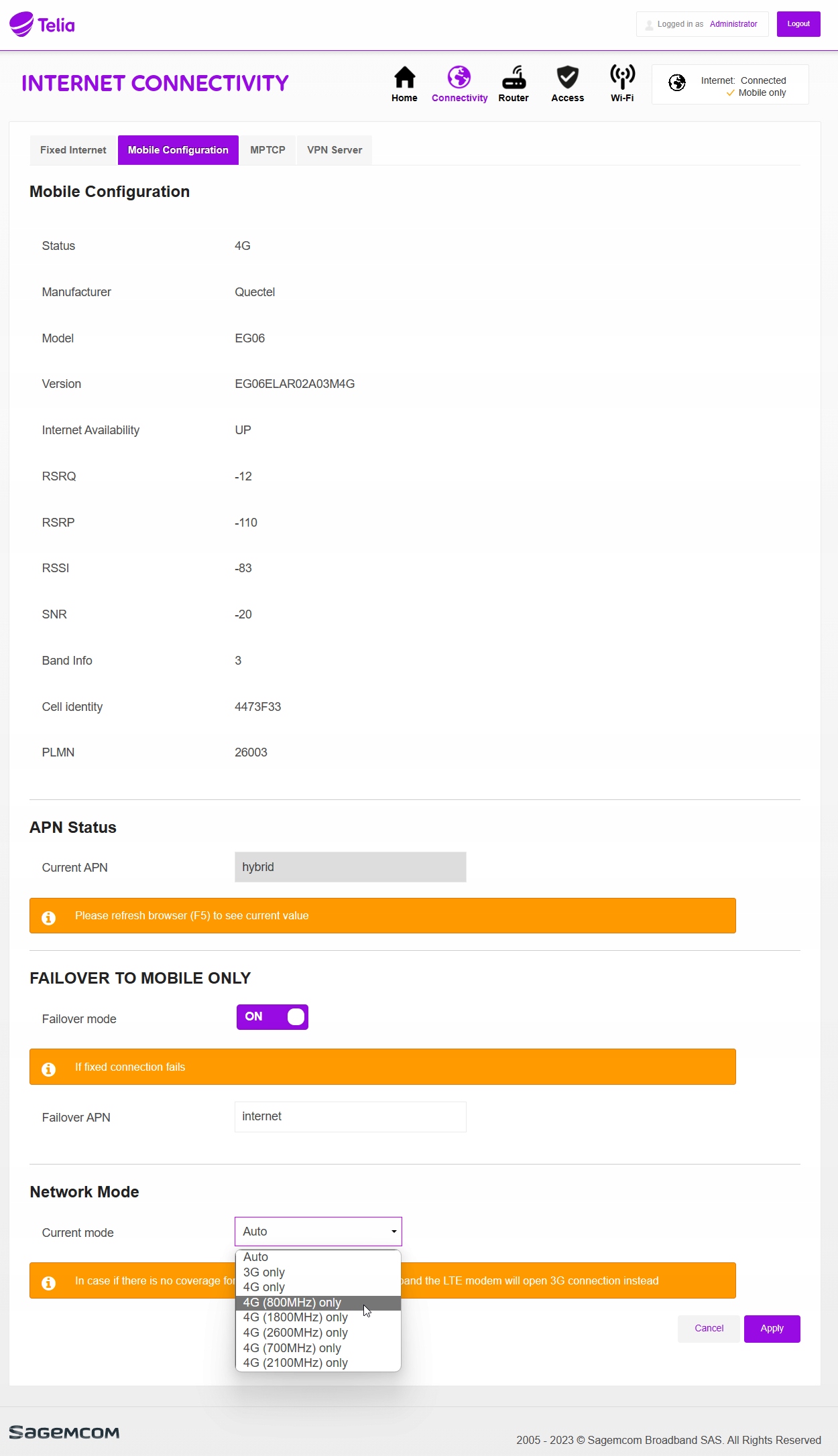Select "4G (1800MHz) only" option
This screenshot has height=1456, width=838.
point(296,1317)
